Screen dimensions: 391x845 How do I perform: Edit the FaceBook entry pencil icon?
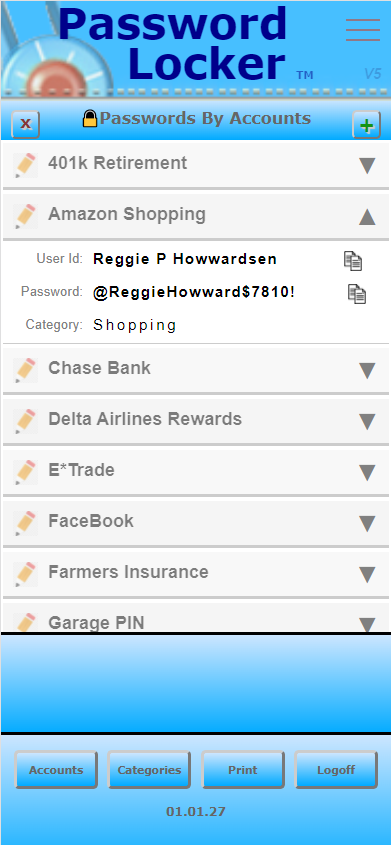25,523
